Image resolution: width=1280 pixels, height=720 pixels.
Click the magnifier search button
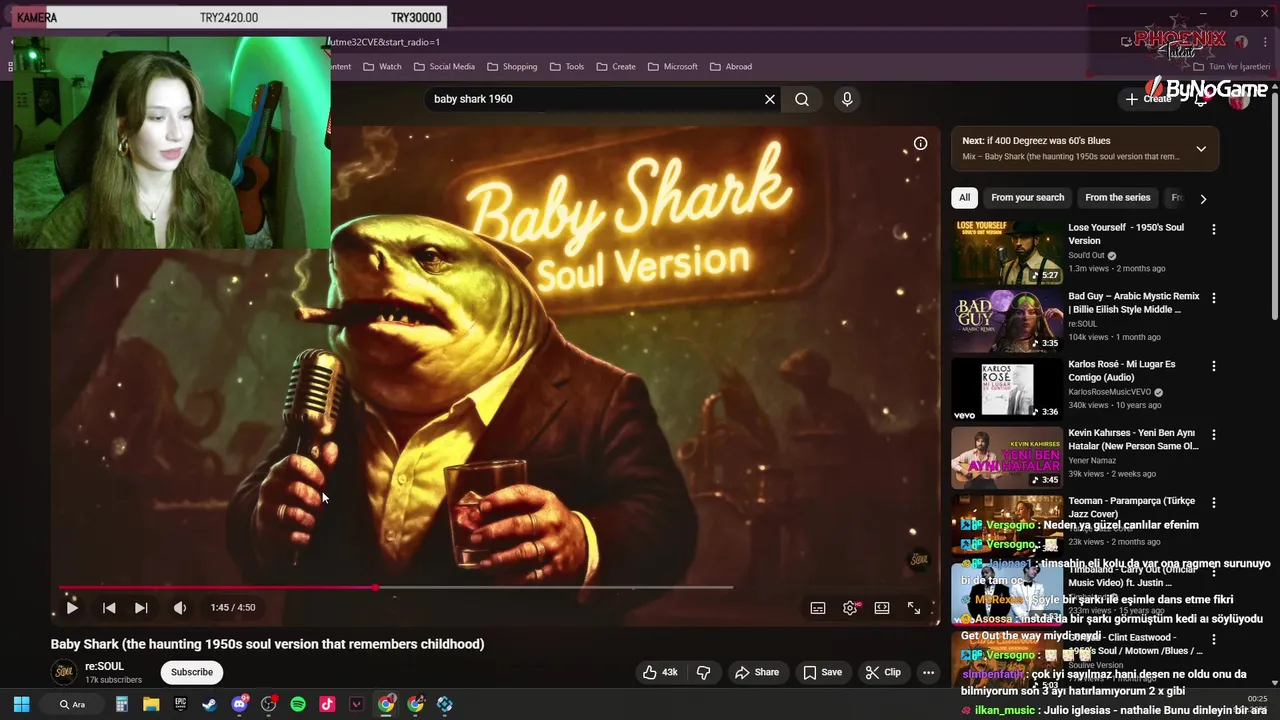[x=802, y=99]
